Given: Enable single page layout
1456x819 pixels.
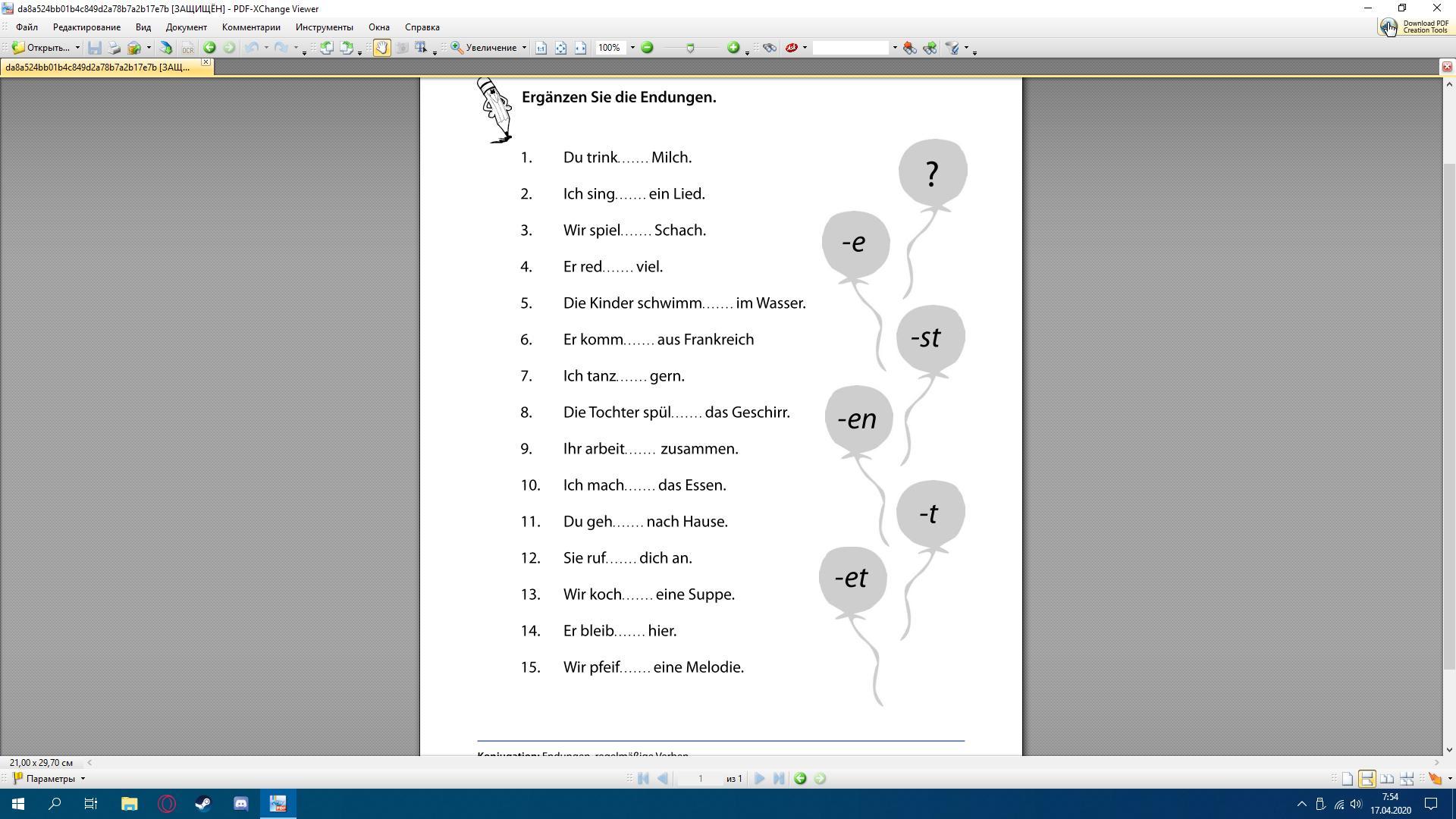Looking at the screenshot, I should (1348, 779).
